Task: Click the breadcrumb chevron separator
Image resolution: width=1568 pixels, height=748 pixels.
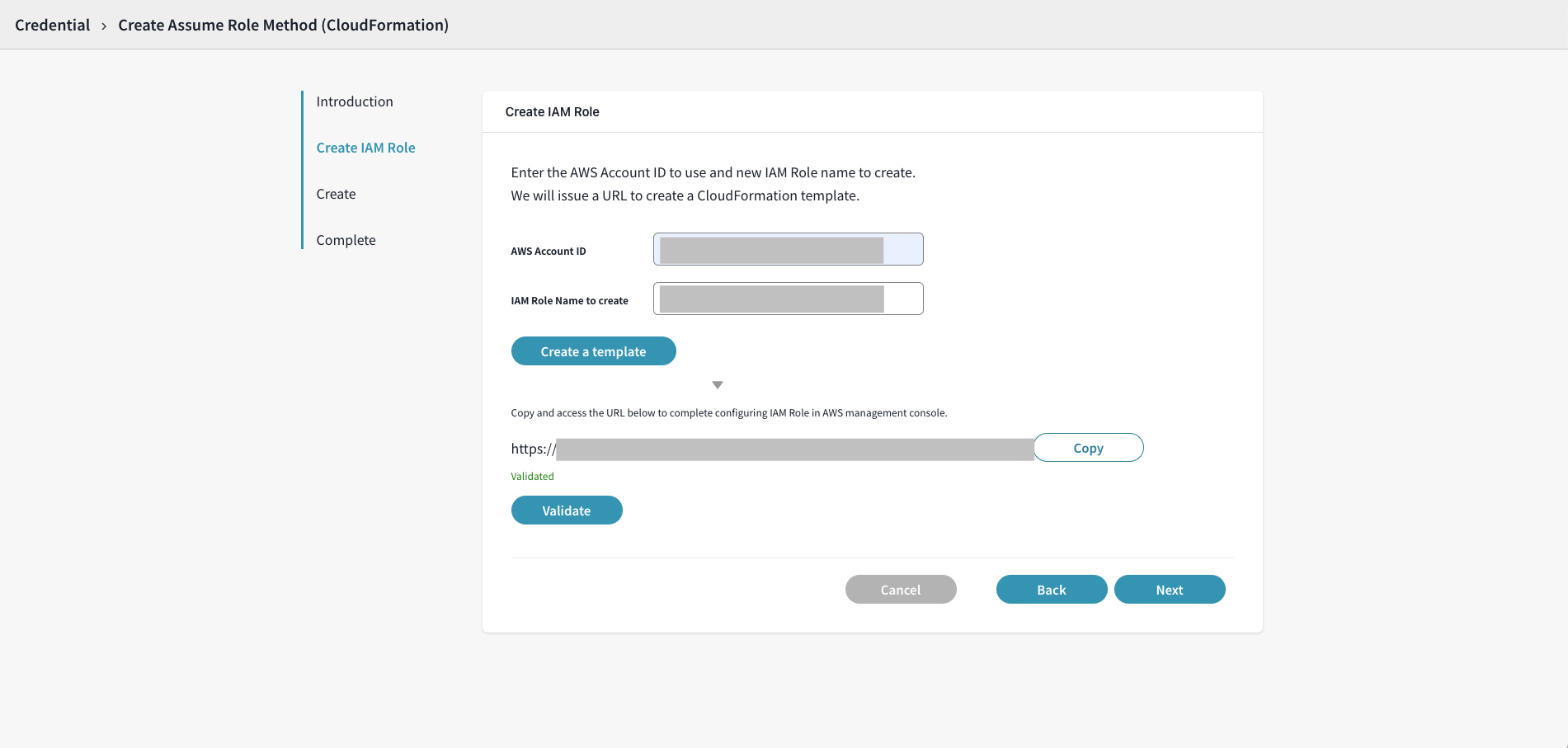Action: [104, 26]
